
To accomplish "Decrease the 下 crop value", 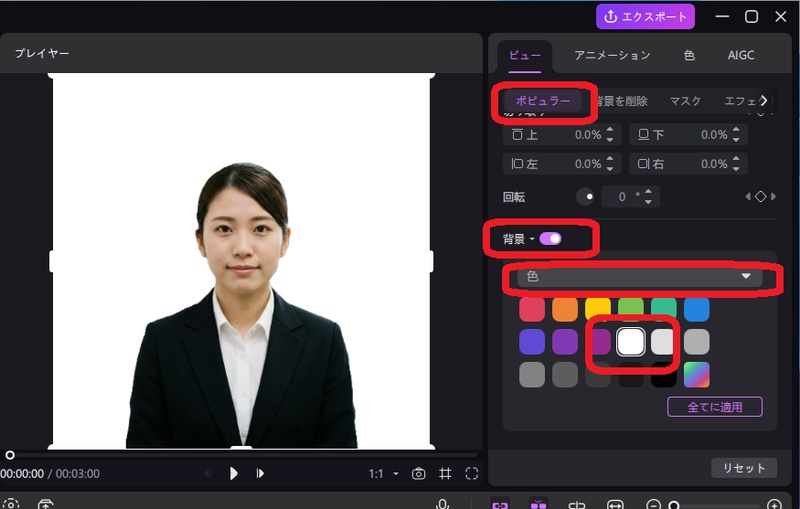I will [736, 139].
